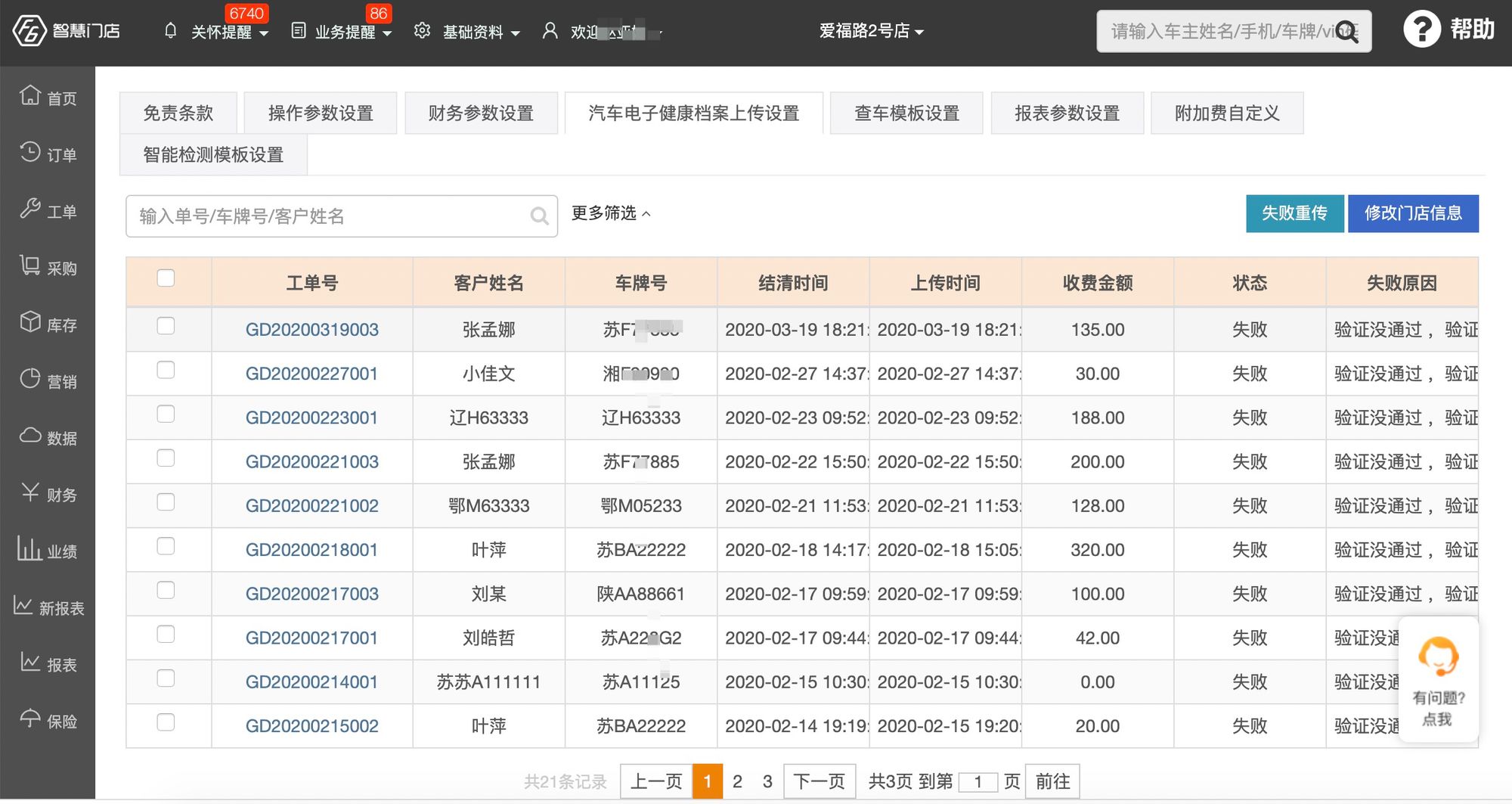This screenshot has height=804, width=1512.
Task: Click the user profile icon
Action: (550, 31)
